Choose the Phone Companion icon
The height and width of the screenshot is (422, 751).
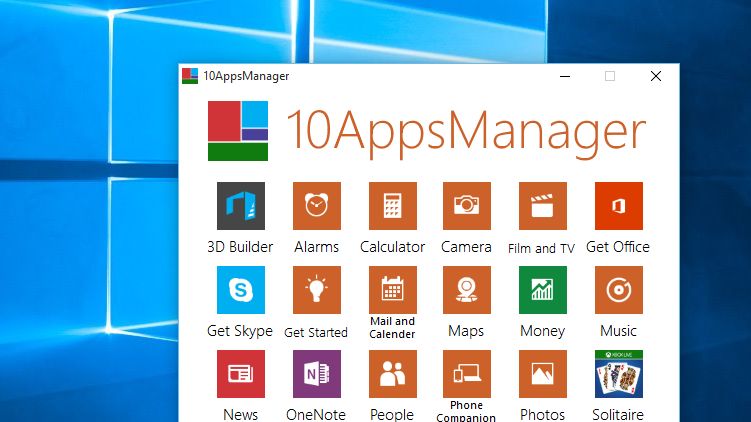coord(467,374)
